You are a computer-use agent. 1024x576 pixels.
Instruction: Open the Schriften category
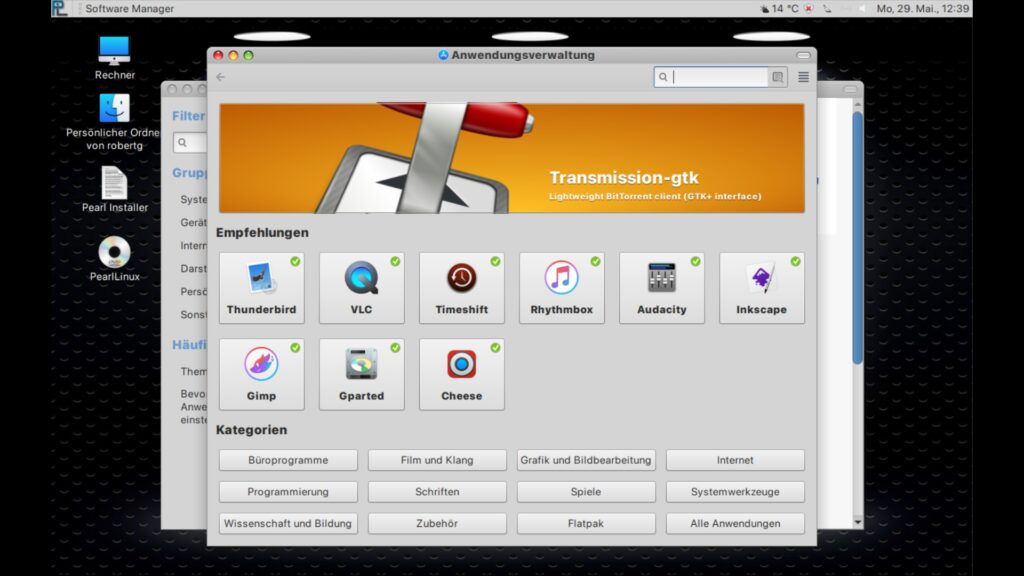[437, 492]
